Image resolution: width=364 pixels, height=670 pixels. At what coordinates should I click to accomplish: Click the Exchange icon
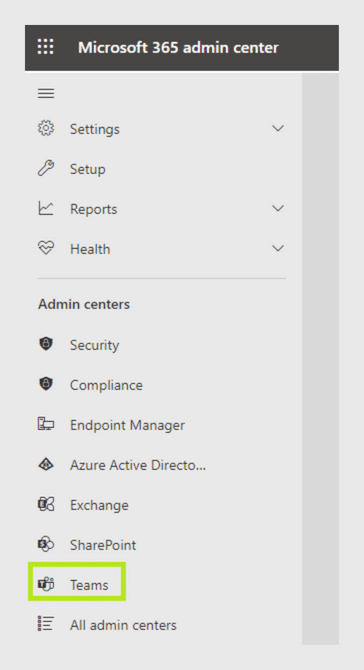point(46,505)
